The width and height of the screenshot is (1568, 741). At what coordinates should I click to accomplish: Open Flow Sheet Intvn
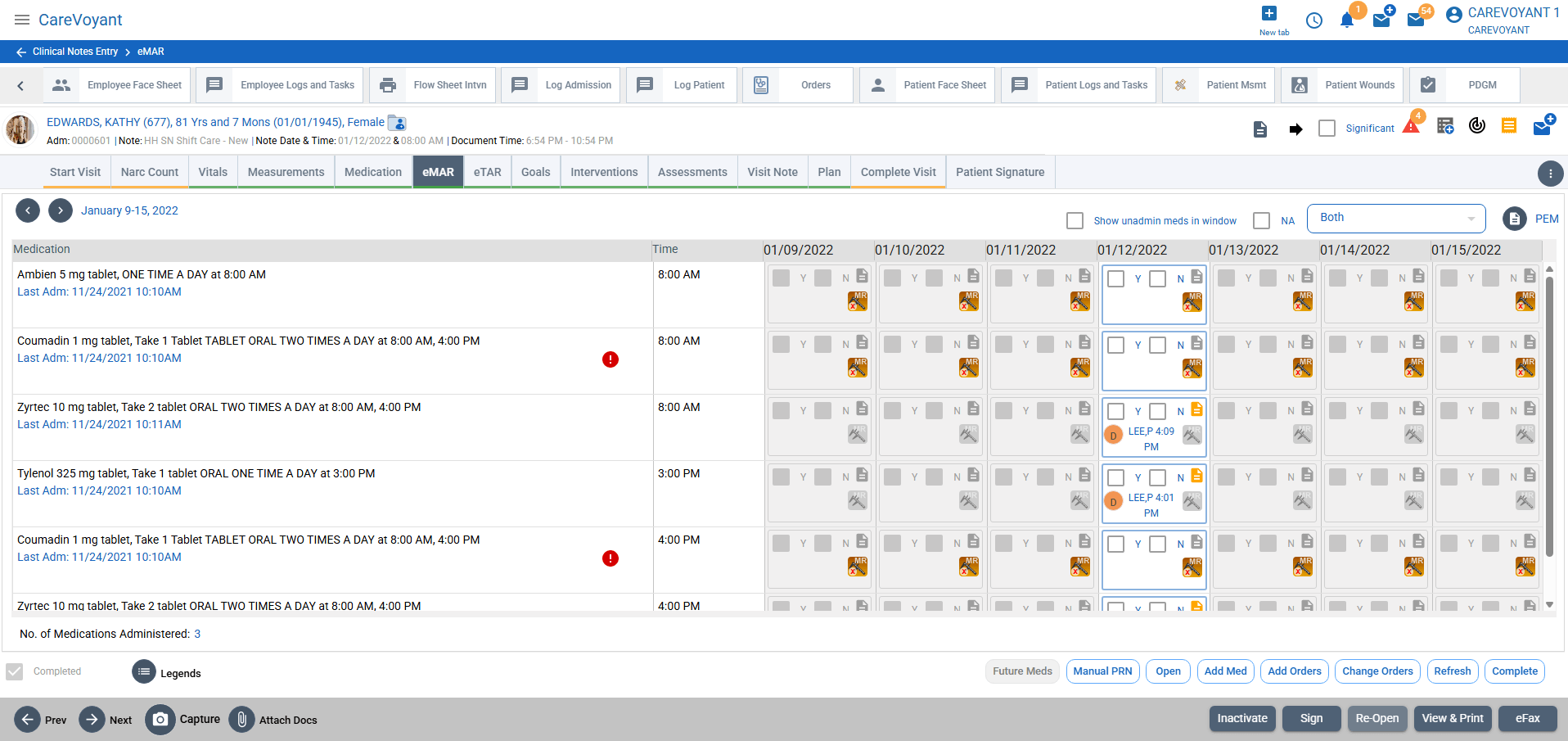click(433, 85)
